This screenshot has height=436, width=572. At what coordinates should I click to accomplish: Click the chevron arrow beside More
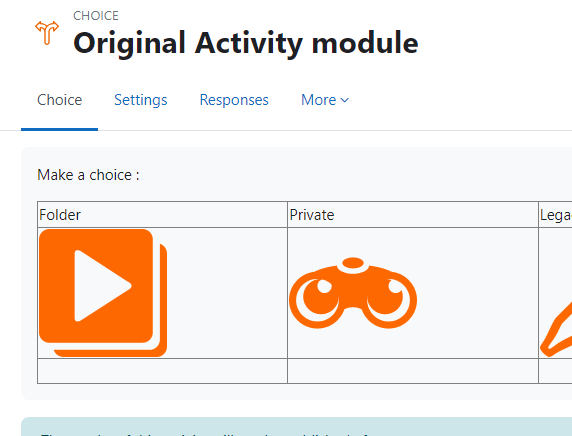tap(344, 100)
